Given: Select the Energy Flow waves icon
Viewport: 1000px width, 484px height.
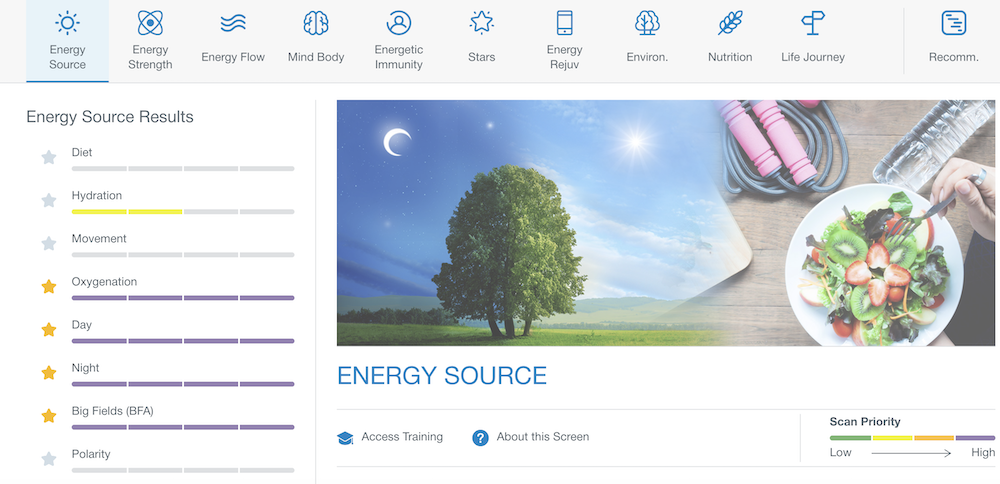Looking at the screenshot, I should pyautogui.click(x=233, y=23).
